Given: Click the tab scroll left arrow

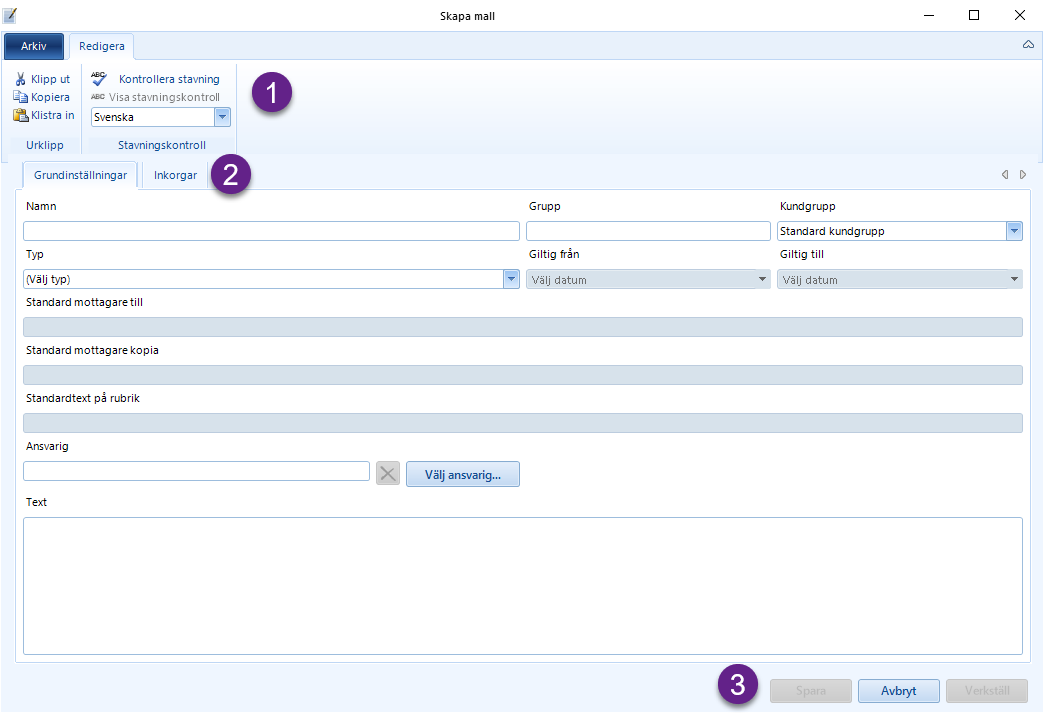Looking at the screenshot, I should (1005, 174).
